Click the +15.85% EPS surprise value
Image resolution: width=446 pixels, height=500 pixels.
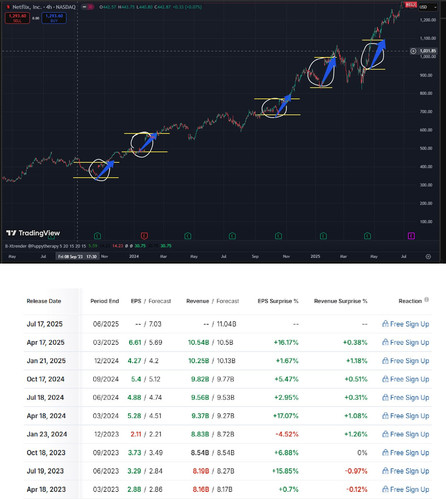[x=285, y=471]
